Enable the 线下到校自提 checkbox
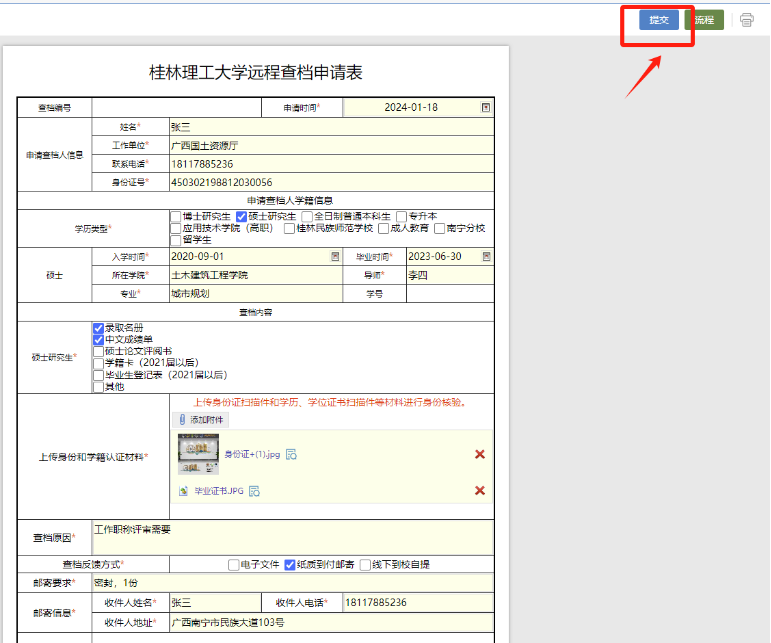771x643 pixels. 365,564
